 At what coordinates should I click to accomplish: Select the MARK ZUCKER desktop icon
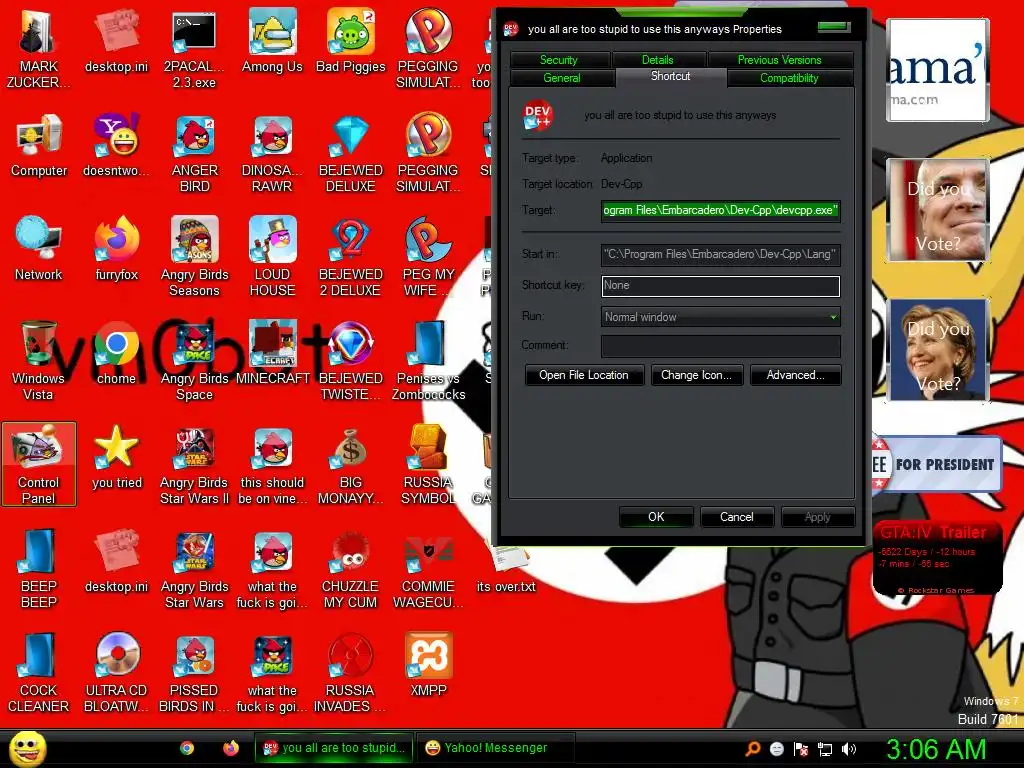[x=39, y=50]
